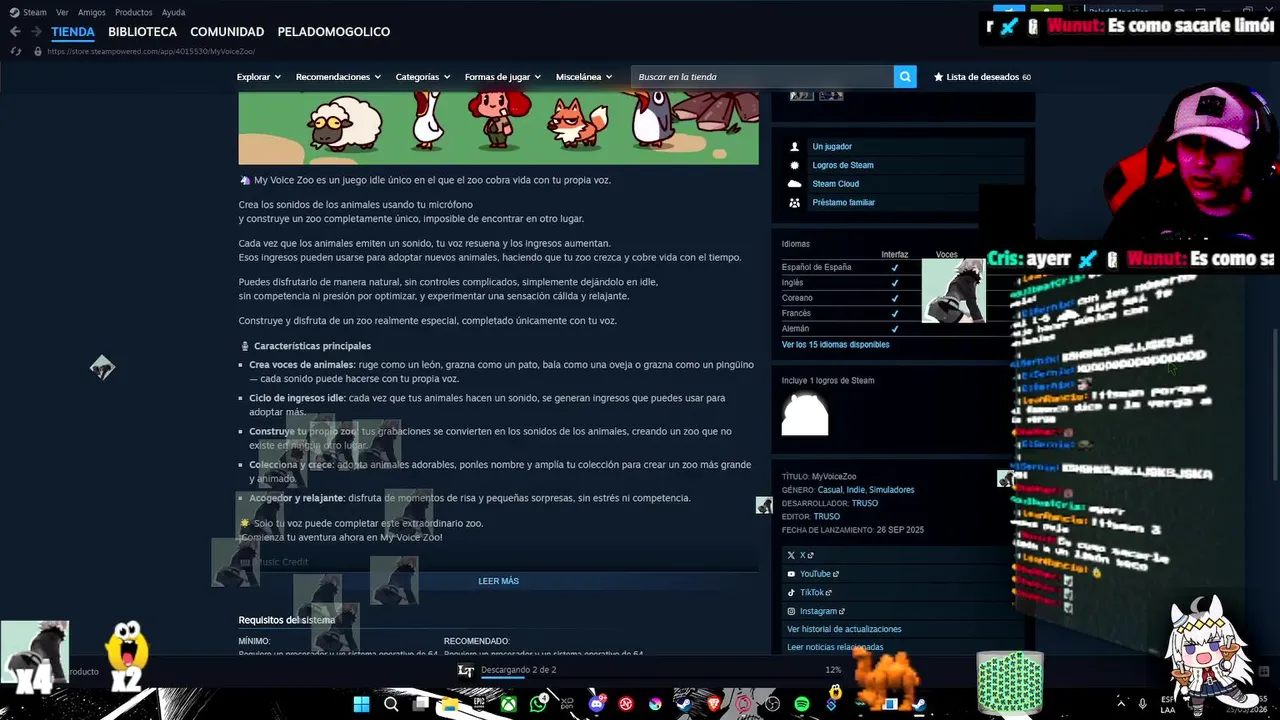
Task: Click the Buscar en la tienda field
Action: (x=762, y=77)
